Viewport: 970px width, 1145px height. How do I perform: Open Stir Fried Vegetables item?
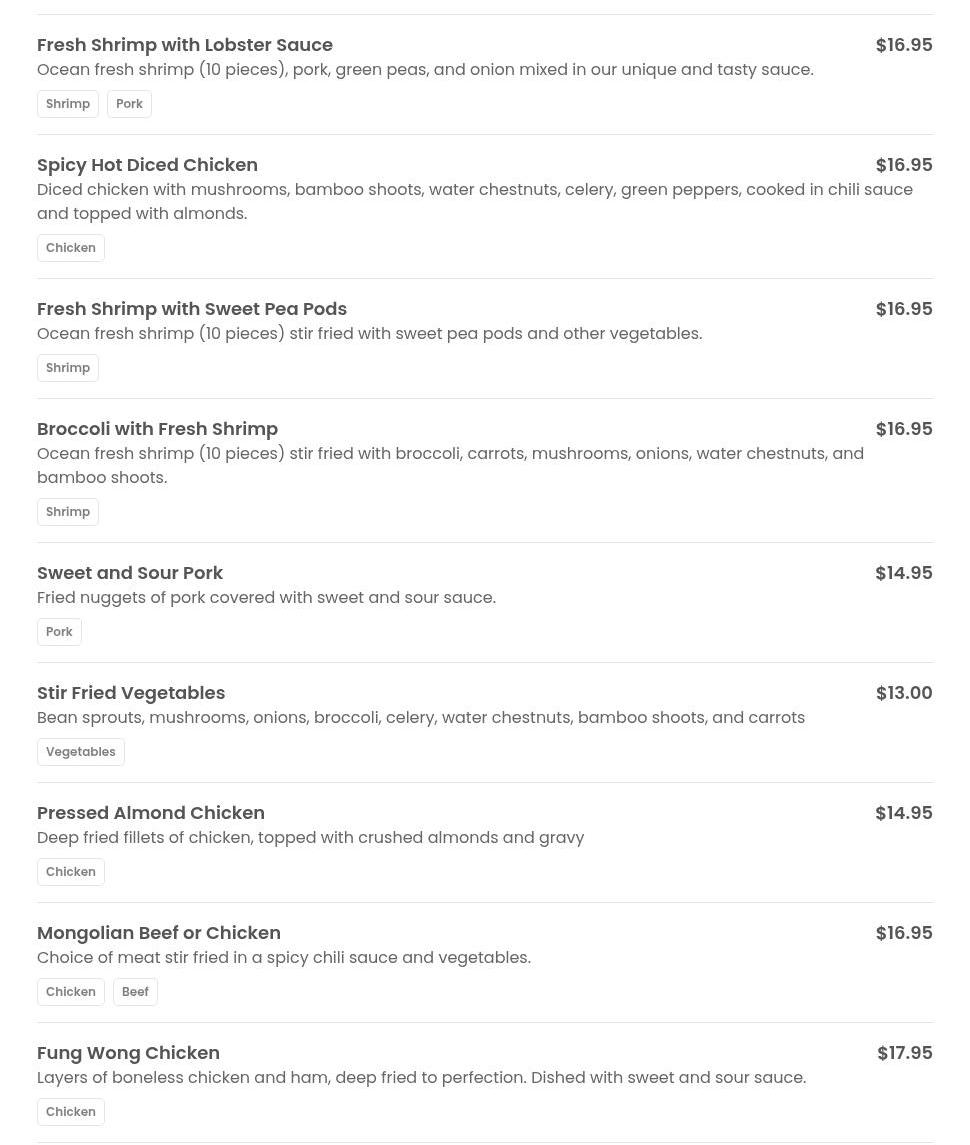click(x=131, y=693)
